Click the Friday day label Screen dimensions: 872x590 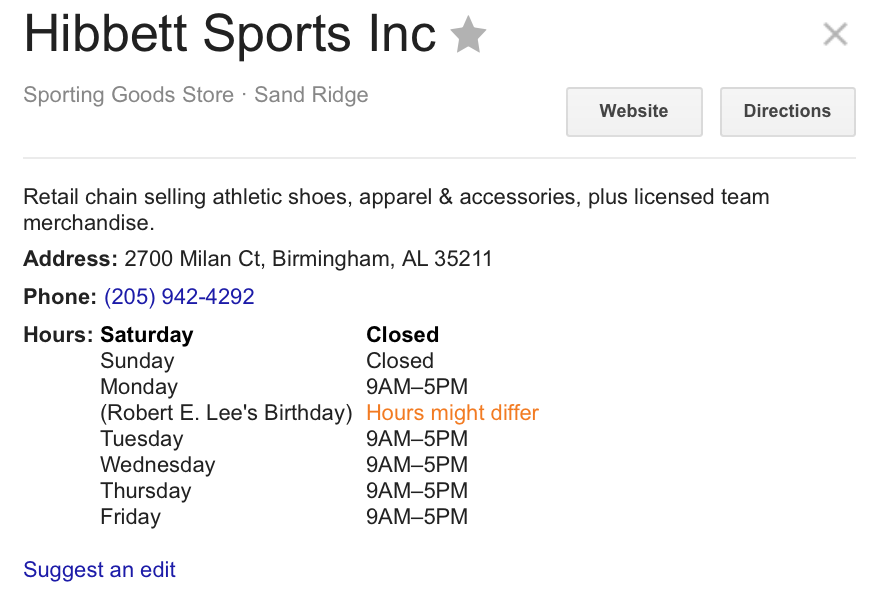pos(131,517)
